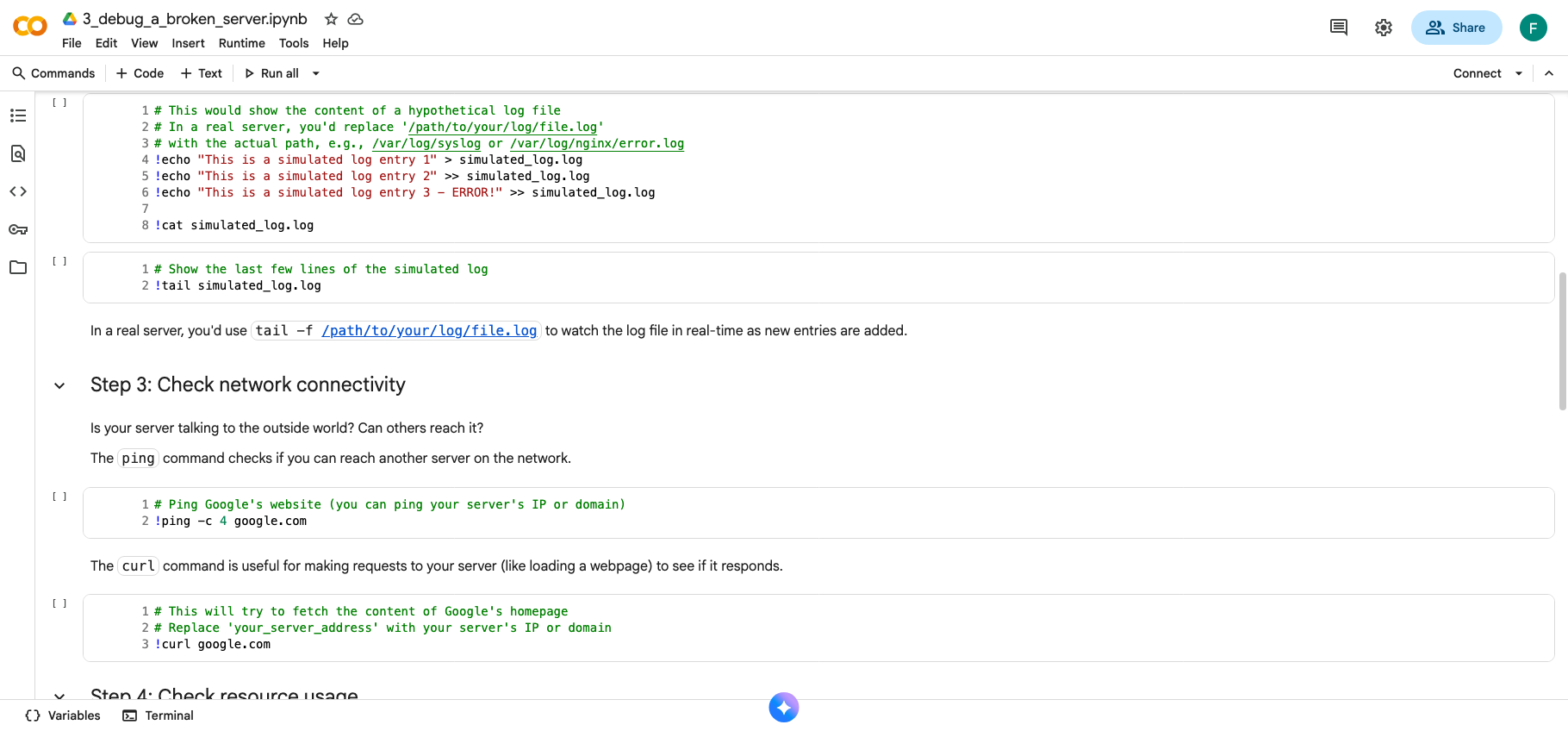Open the Connect options dropdown arrow
The height and width of the screenshot is (731, 1568).
tap(1519, 73)
